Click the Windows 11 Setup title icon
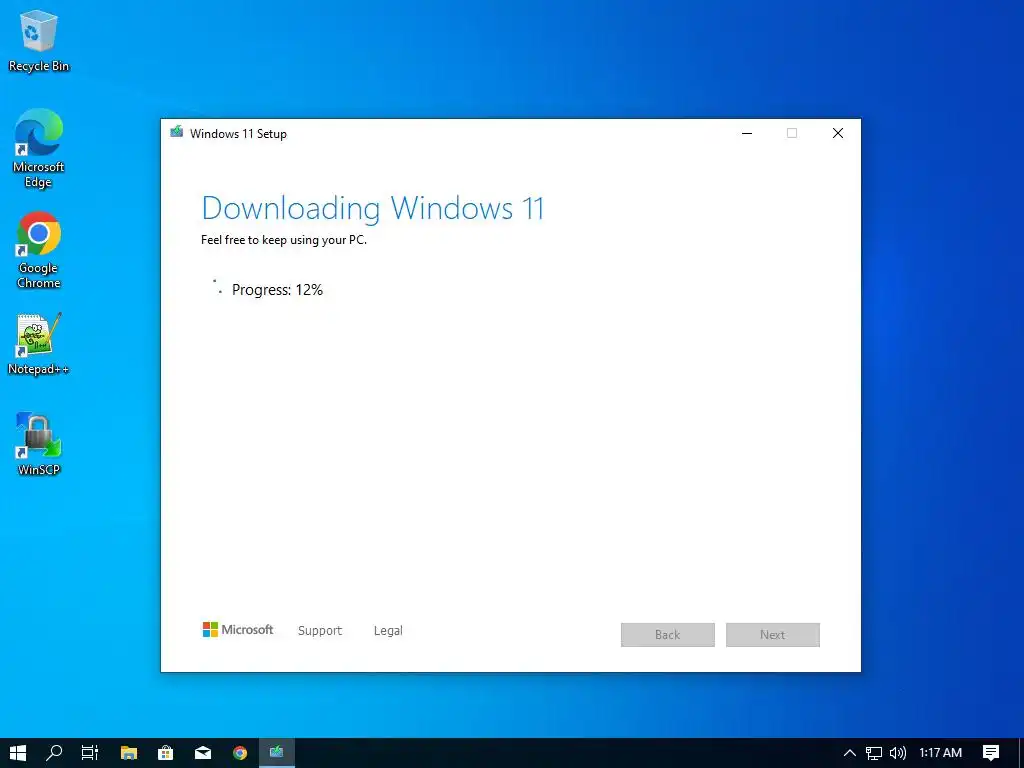The image size is (1024, 768). (176, 132)
